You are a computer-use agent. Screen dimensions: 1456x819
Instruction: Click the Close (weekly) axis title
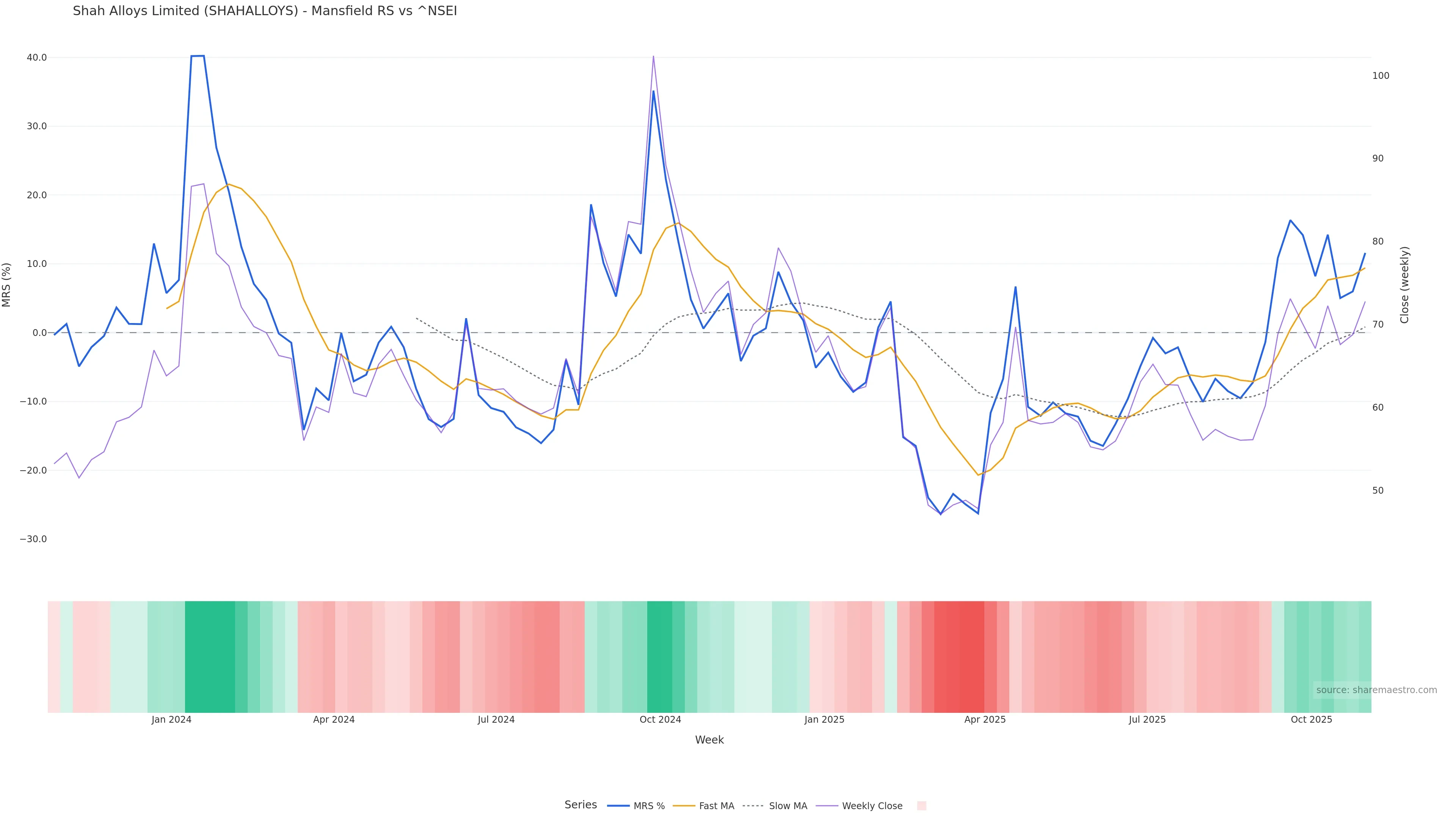(x=1404, y=285)
